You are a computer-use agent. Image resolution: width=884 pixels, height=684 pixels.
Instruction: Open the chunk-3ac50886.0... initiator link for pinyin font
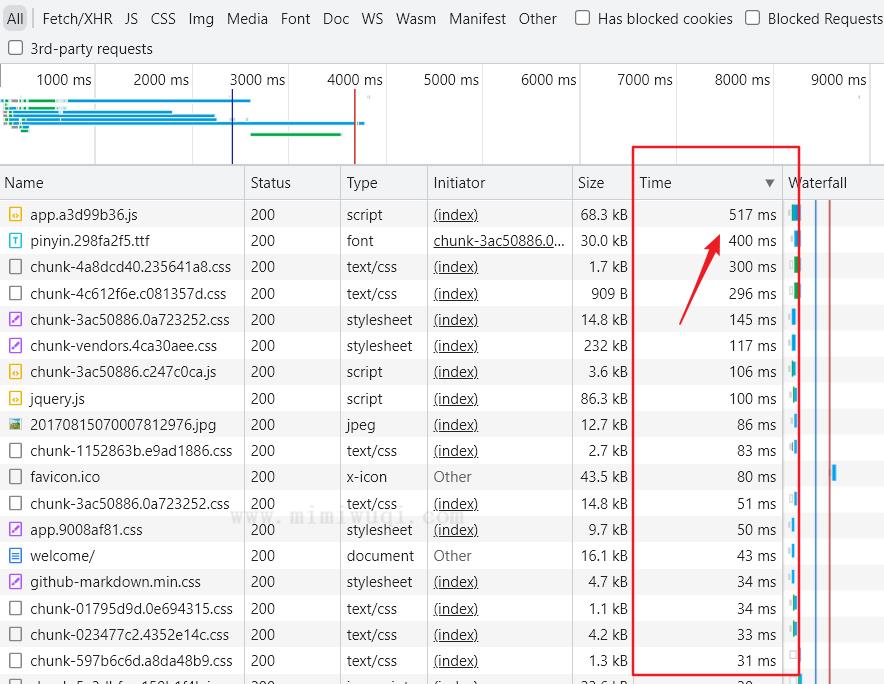coord(498,241)
